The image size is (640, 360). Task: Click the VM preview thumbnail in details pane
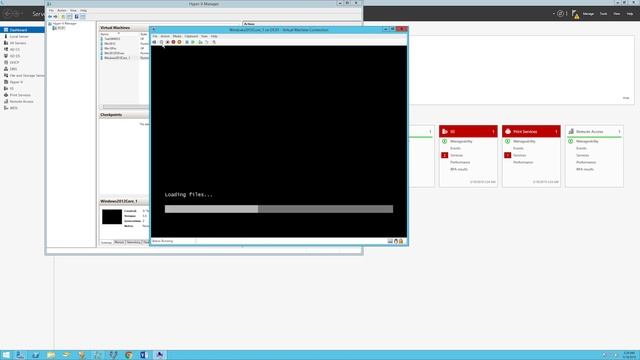point(112,217)
